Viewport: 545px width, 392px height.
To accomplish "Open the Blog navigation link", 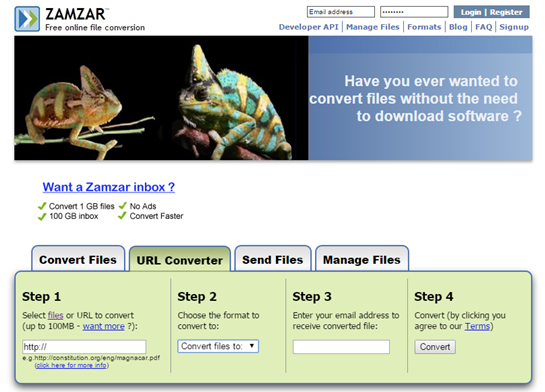I will point(458,27).
